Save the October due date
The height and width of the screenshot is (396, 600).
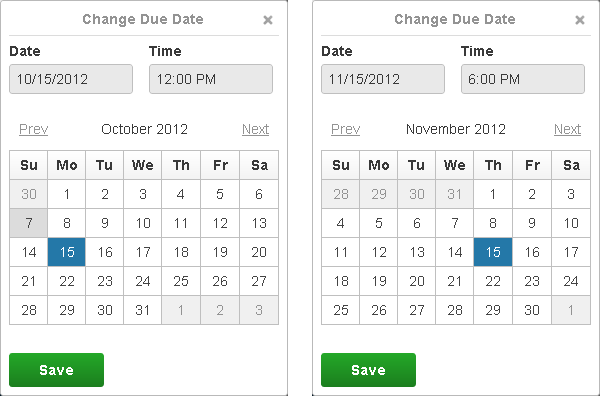coord(56,370)
